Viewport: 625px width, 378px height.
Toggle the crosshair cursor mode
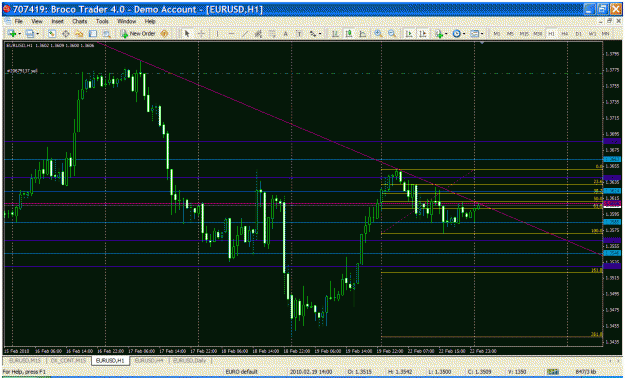201,34
